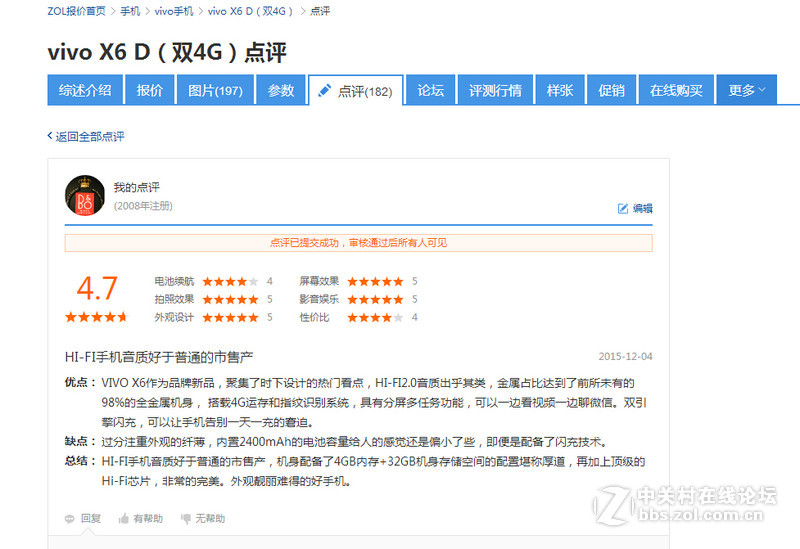Click ZOL报价首页 breadcrumb link
800x549 pixels.
pos(77,11)
